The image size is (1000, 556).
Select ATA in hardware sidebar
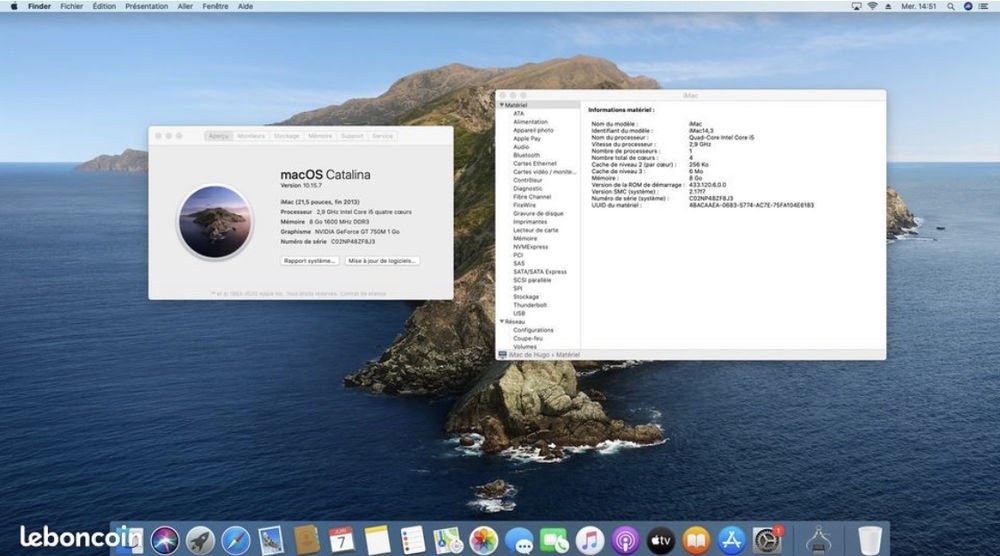(518, 113)
